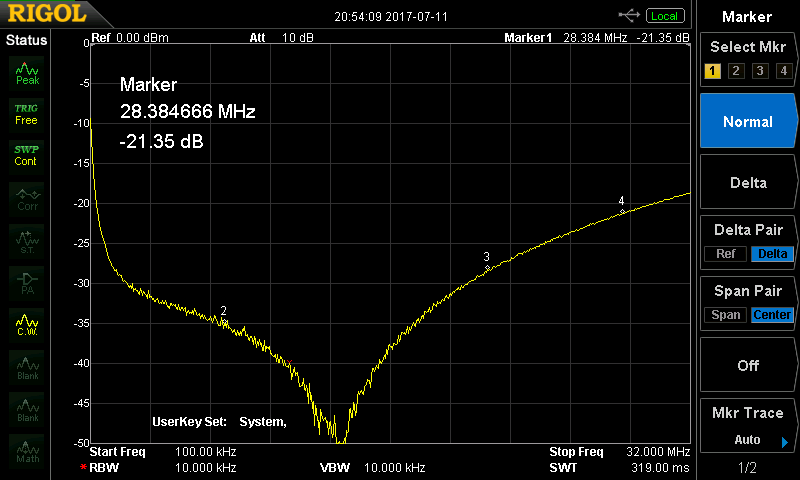Click the Local mode indicator
The image size is (800, 480).
point(664,15)
